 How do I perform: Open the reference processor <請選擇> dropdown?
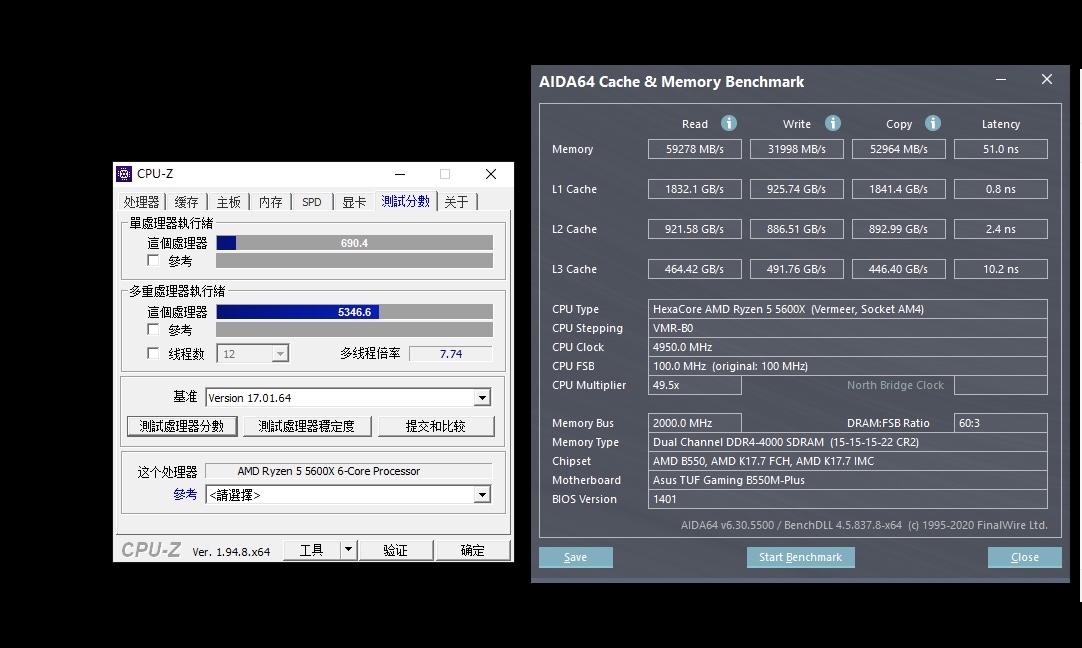[x=483, y=493]
